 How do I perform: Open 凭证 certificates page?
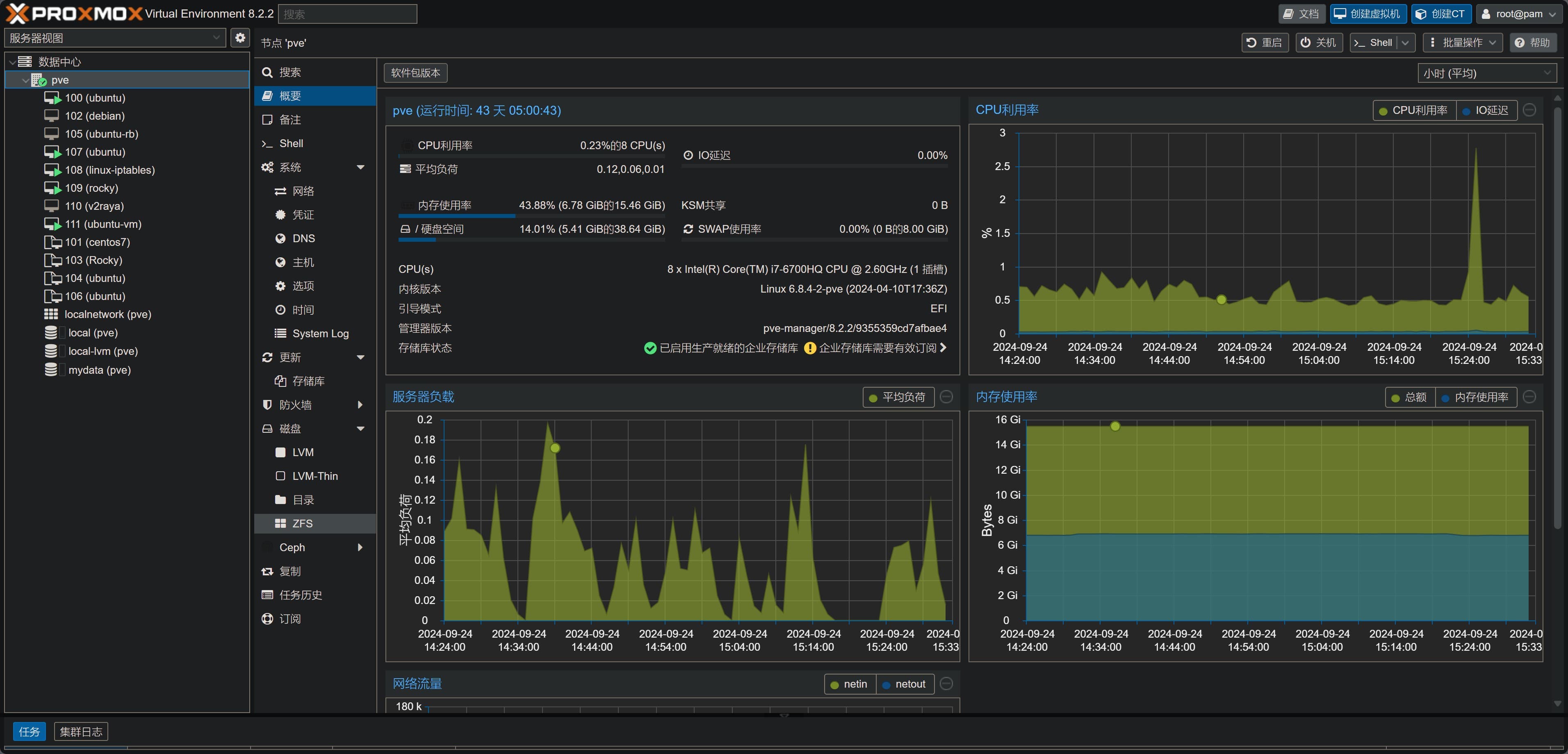(x=315, y=215)
